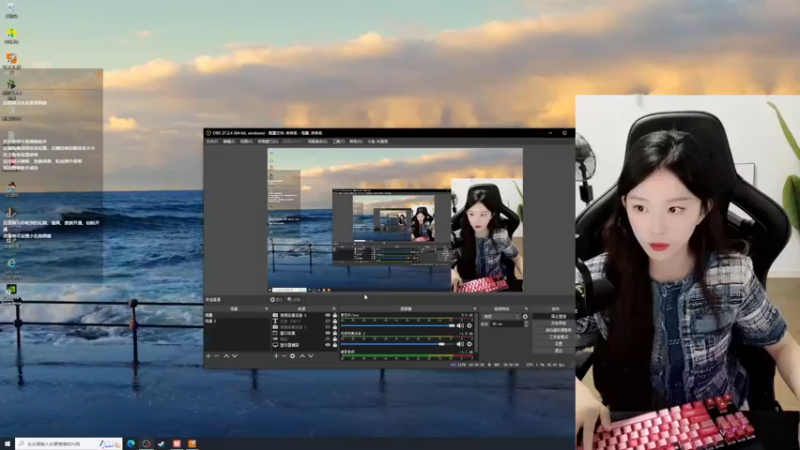The height and width of the screenshot is (450, 800).
Task: Hide the Display Capture source
Action: click(328, 345)
